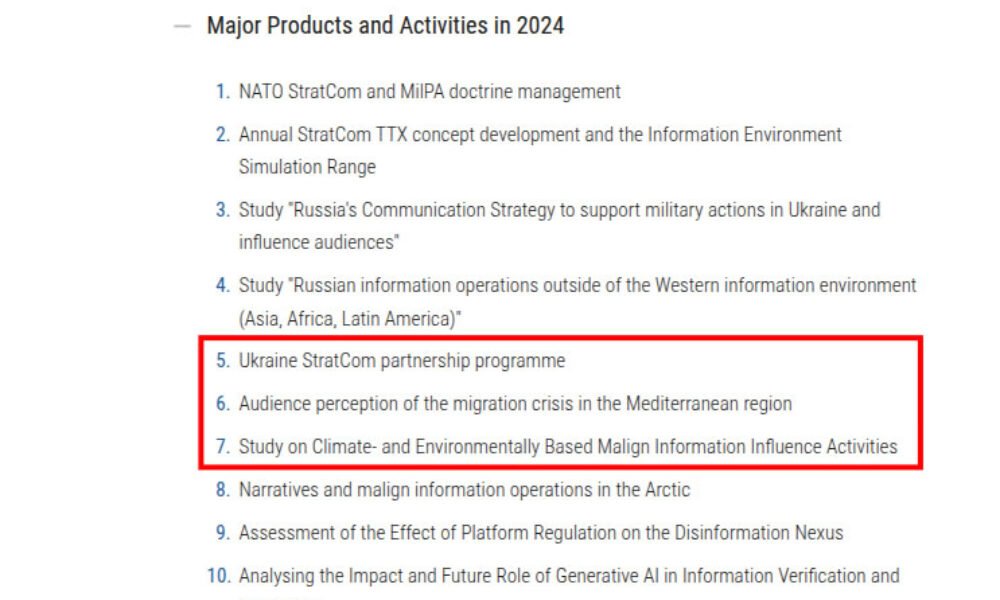Screen dimensions: 1000x600
Task: Select the Climate- and Environmentally Based Malign study
Action: (x=568, y=447)
